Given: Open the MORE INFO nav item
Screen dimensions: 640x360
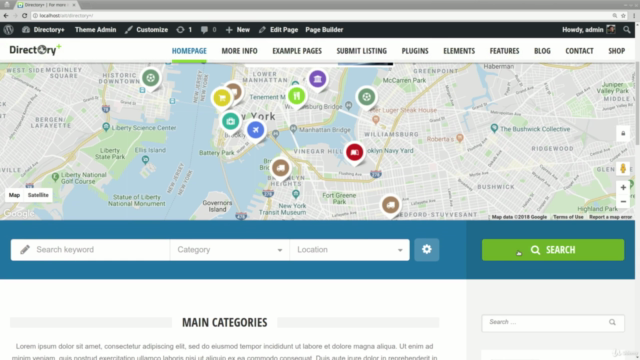Looking at the screenshot, I should click(240, 51).
